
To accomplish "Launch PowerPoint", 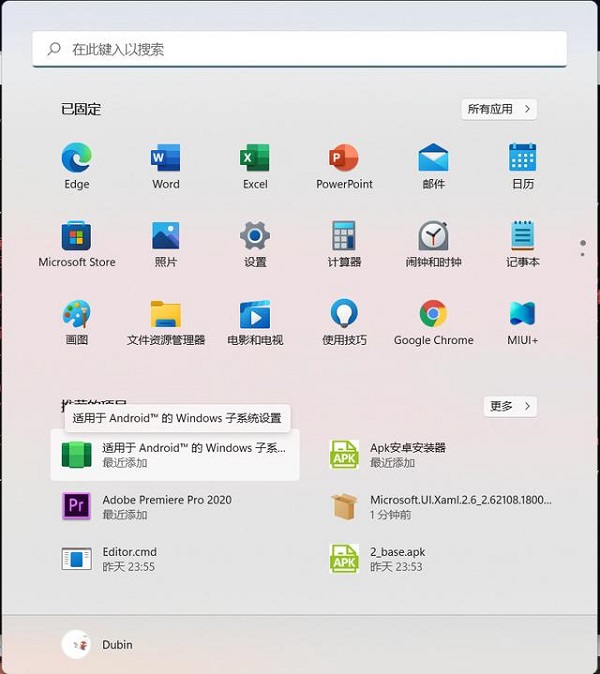I will click(x=344, y=166).
